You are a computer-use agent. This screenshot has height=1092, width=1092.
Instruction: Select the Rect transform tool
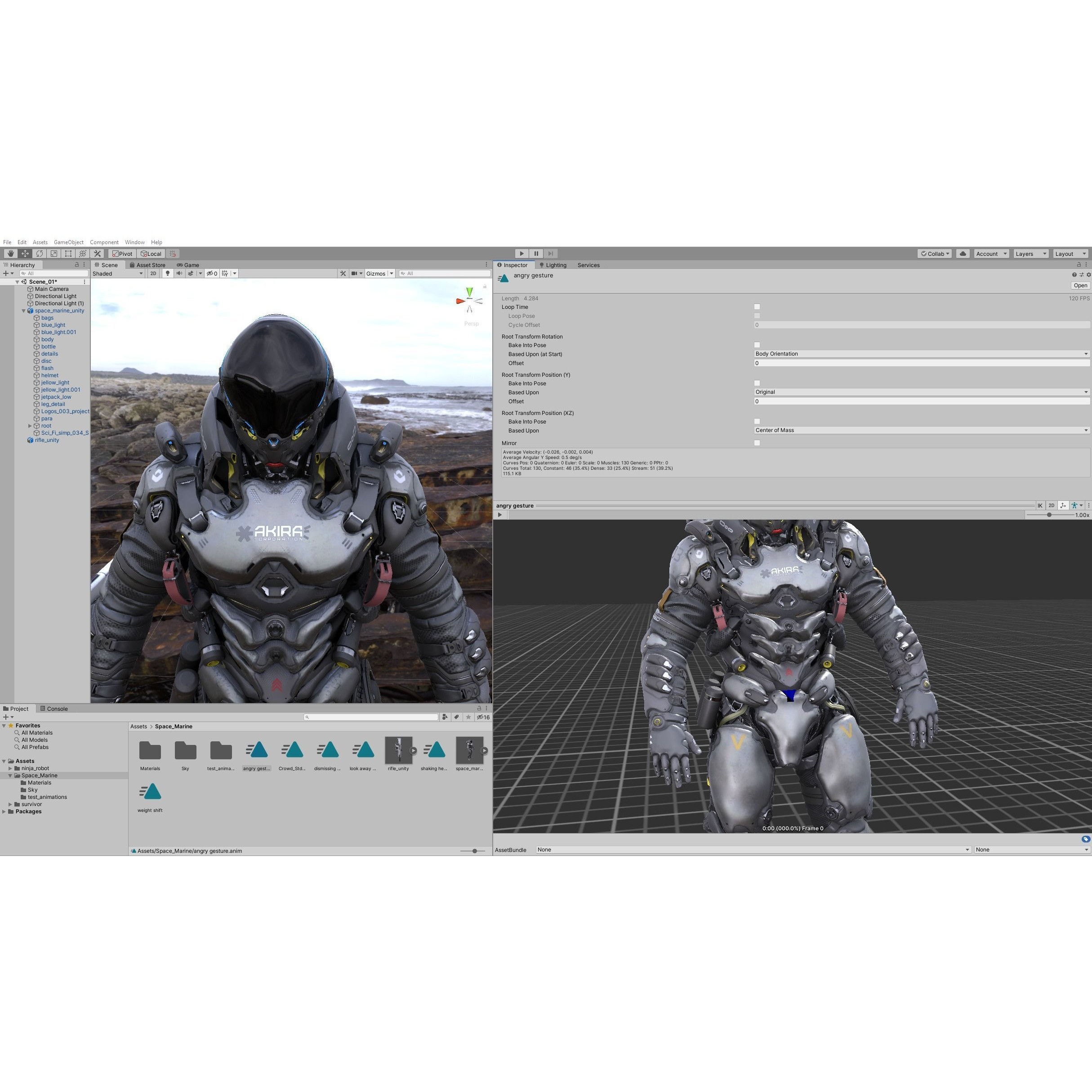click(69, 253)
